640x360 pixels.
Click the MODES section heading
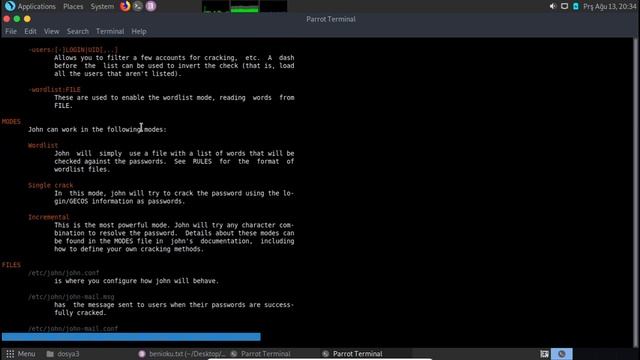tap(11, 122)
